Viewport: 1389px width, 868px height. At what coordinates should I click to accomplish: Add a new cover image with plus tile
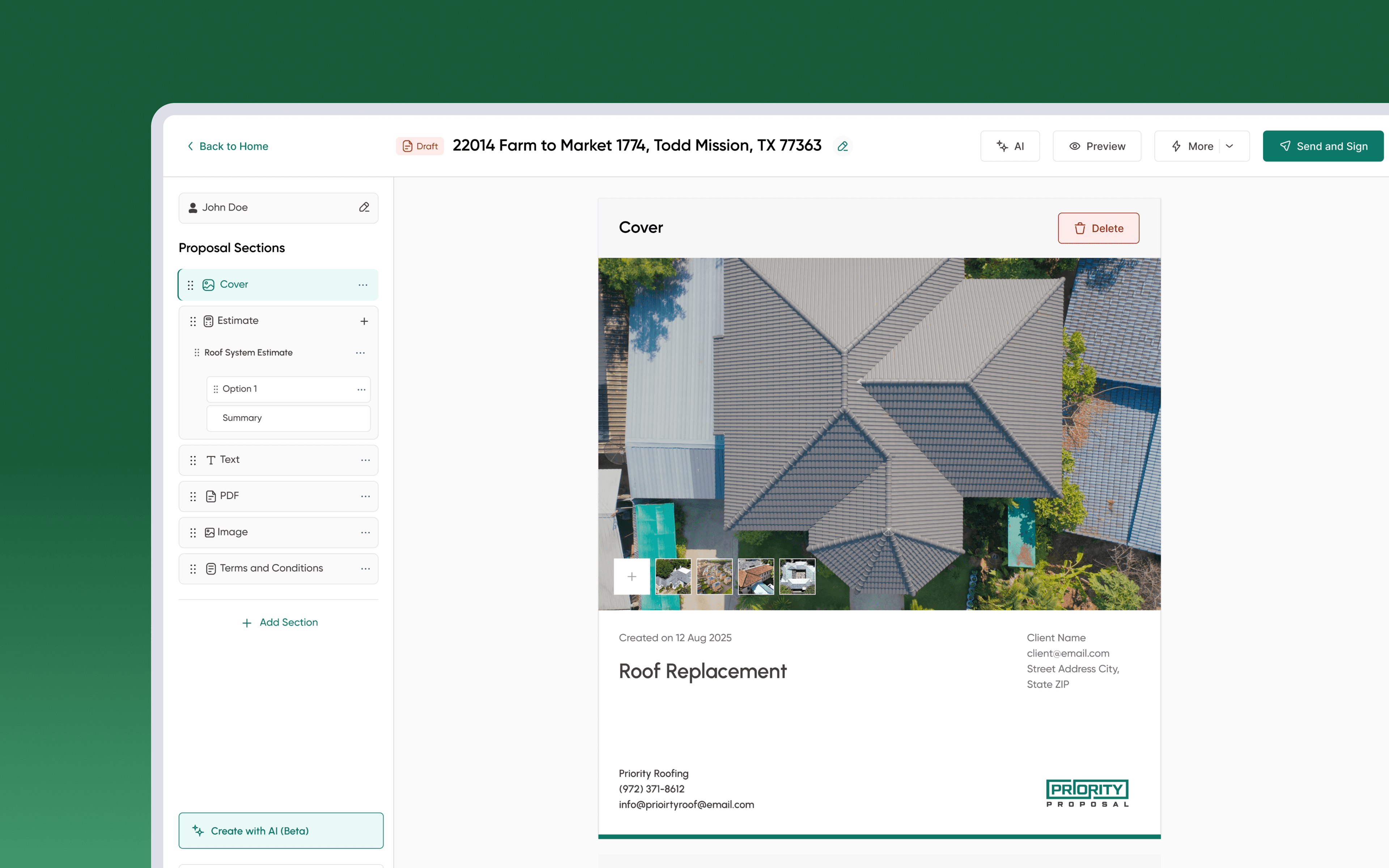tap(631, 576)
